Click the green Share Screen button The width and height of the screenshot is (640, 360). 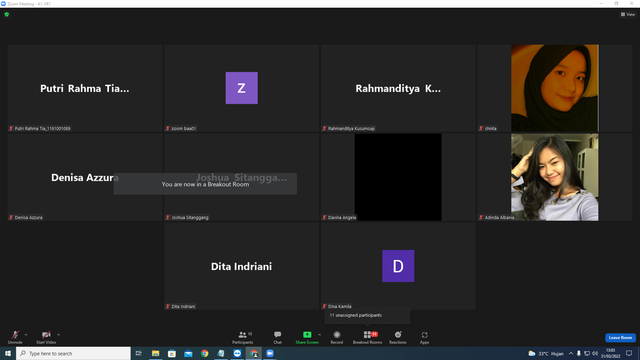click(307, 337)
